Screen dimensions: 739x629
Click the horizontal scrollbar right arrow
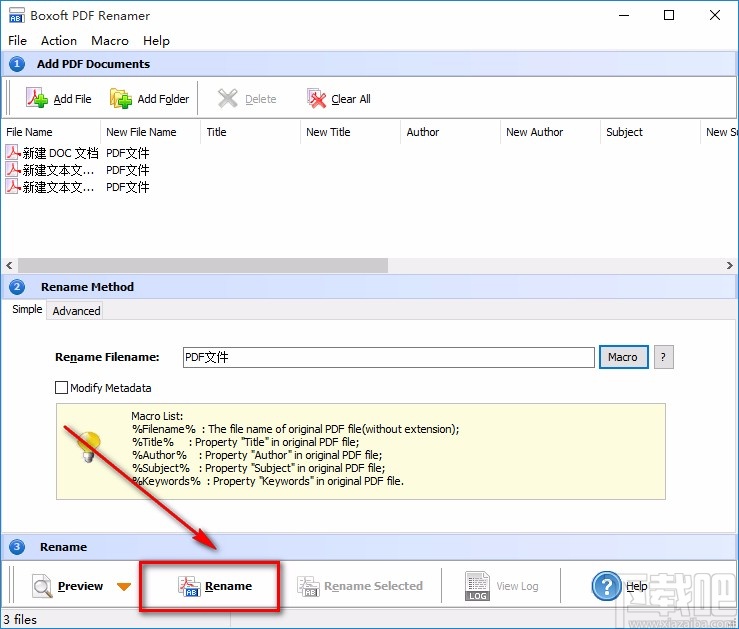[x=730, y=265]
